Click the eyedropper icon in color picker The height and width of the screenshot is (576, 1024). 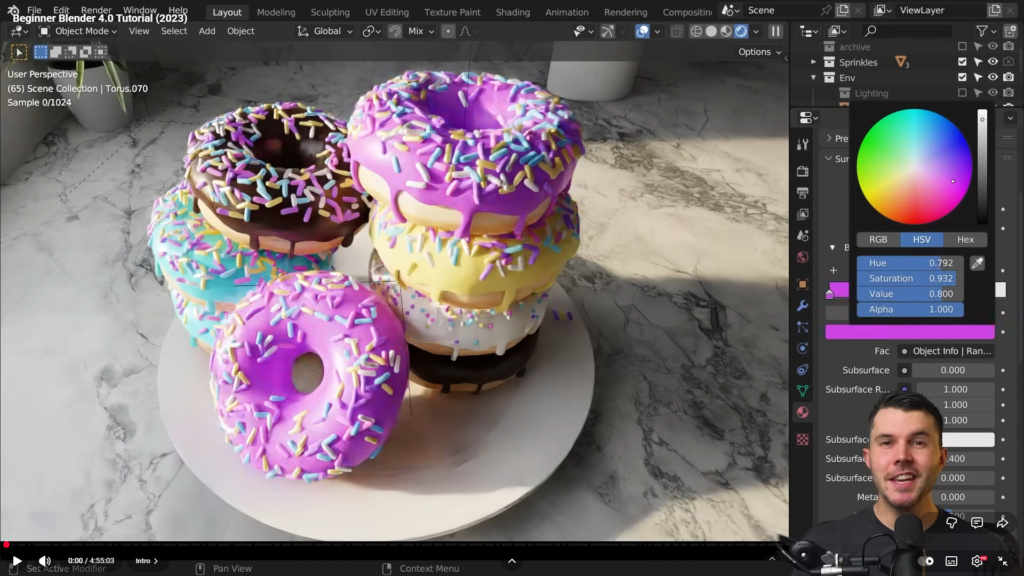click(978, 263)
